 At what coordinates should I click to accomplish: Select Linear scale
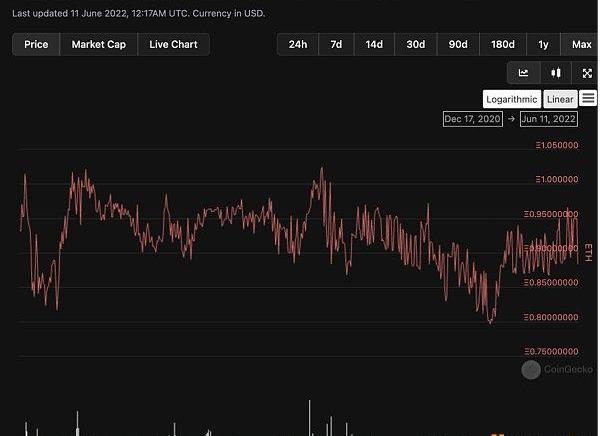click(x=560, y=99)
